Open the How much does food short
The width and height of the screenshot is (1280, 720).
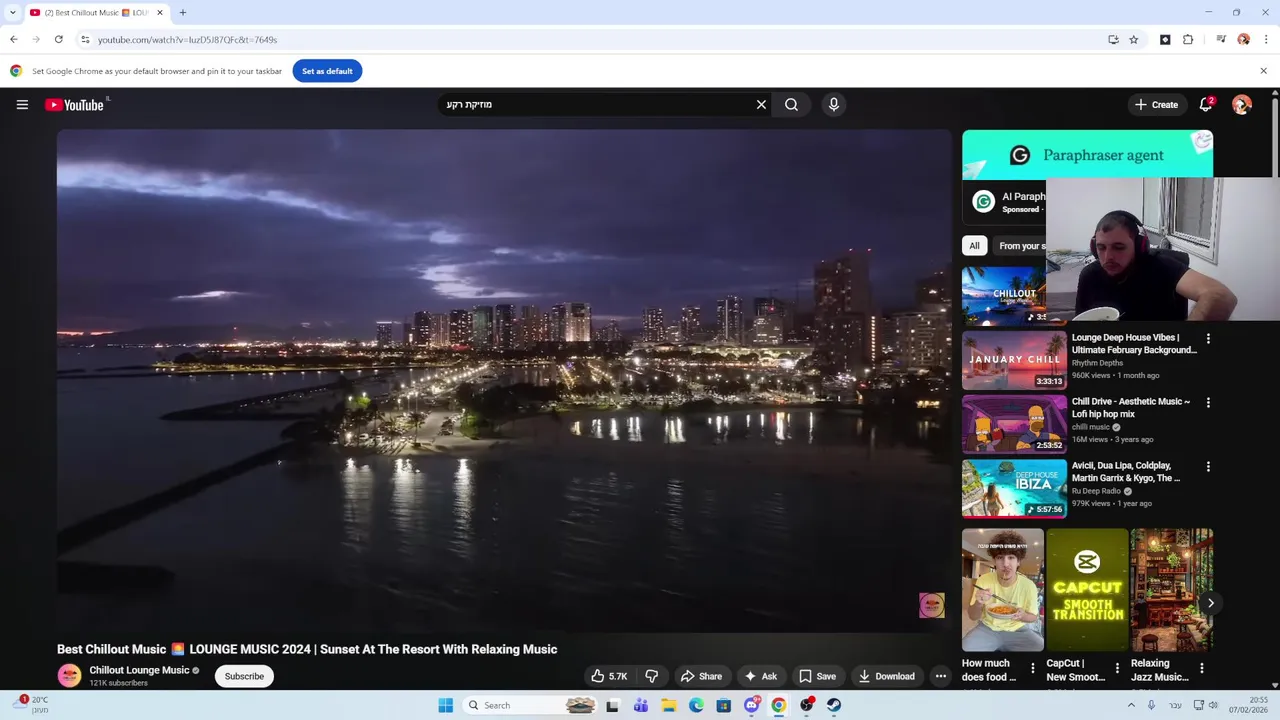(1002, 590)
